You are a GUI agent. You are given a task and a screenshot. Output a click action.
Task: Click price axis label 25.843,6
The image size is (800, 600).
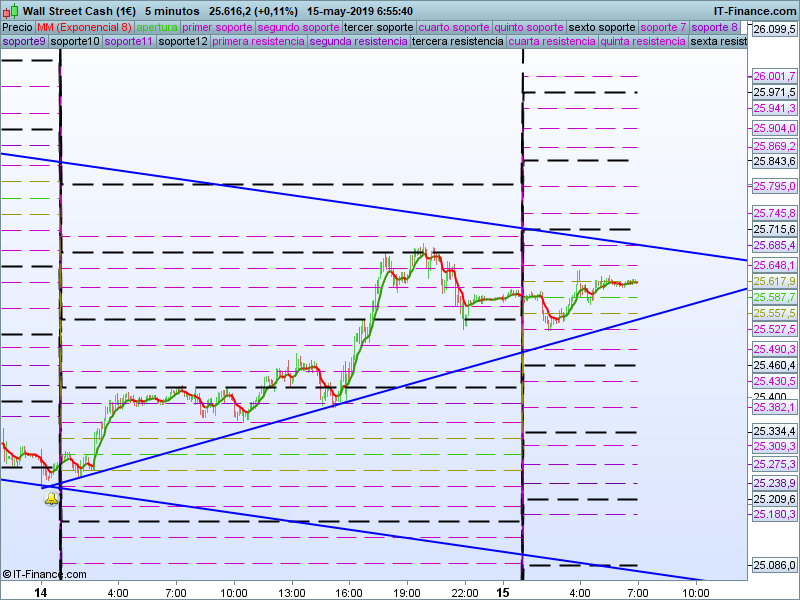point(774,161)
